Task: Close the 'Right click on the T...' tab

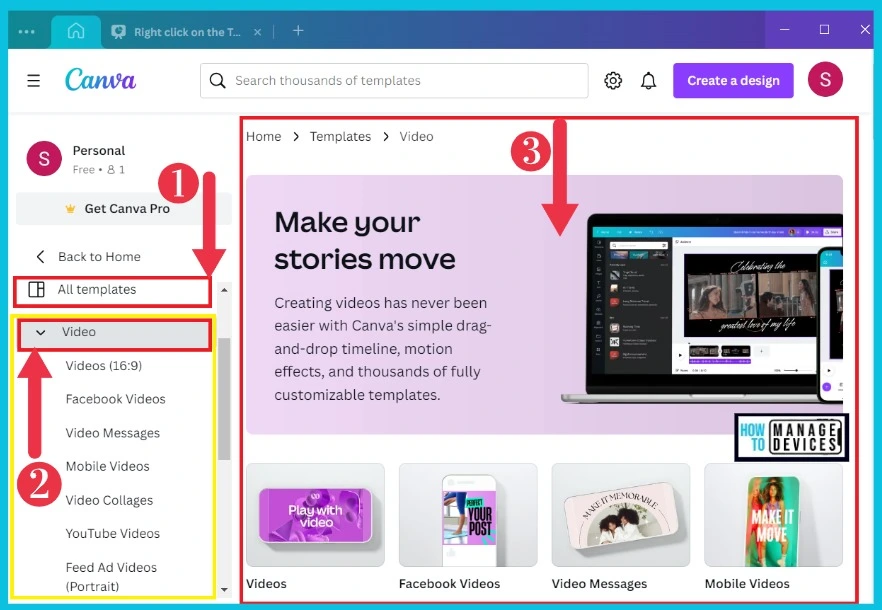Action: pyautogui.click(x=257, y=32)
